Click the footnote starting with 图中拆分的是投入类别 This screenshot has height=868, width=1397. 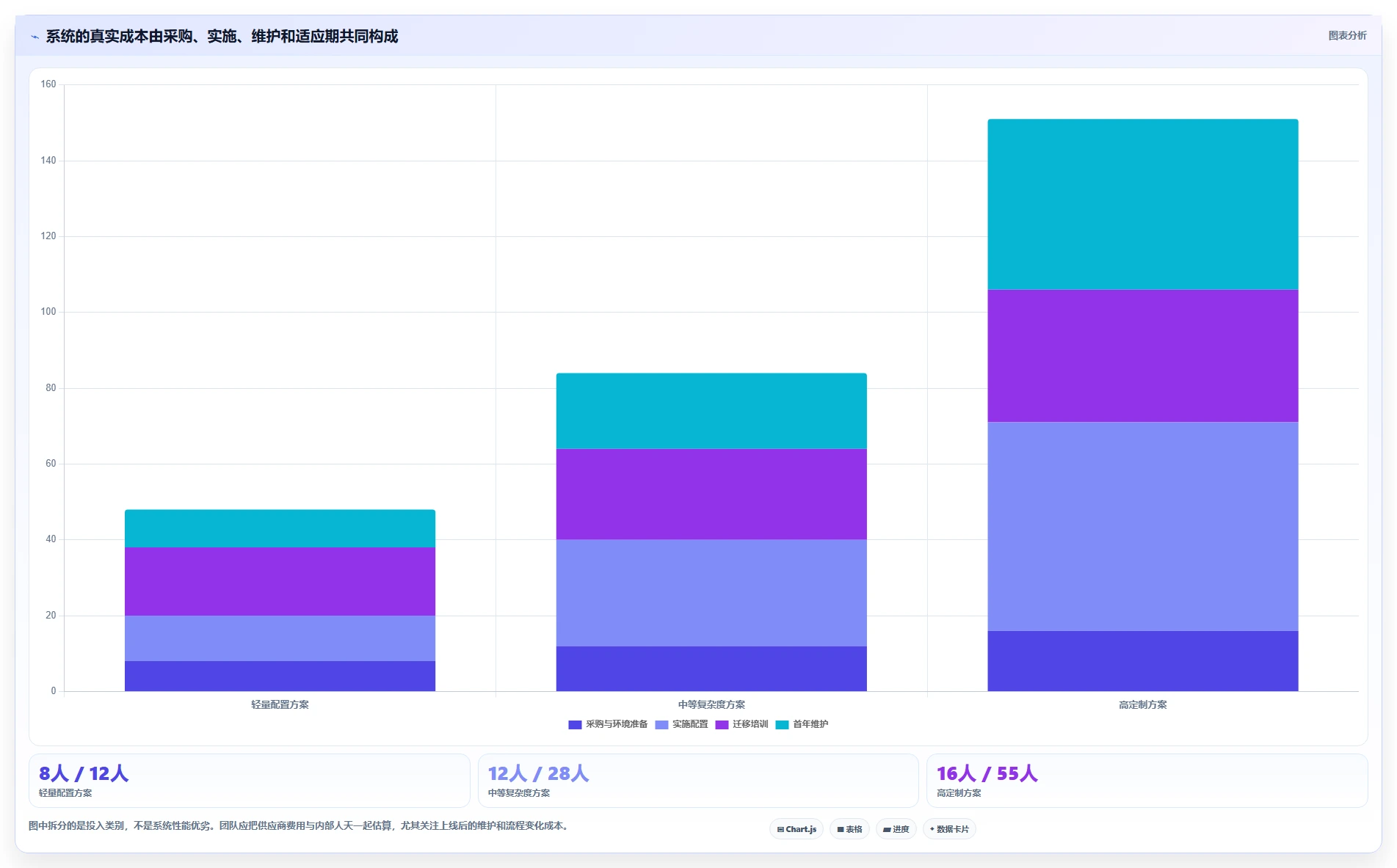pyautogui.click(x=300, y=825)
